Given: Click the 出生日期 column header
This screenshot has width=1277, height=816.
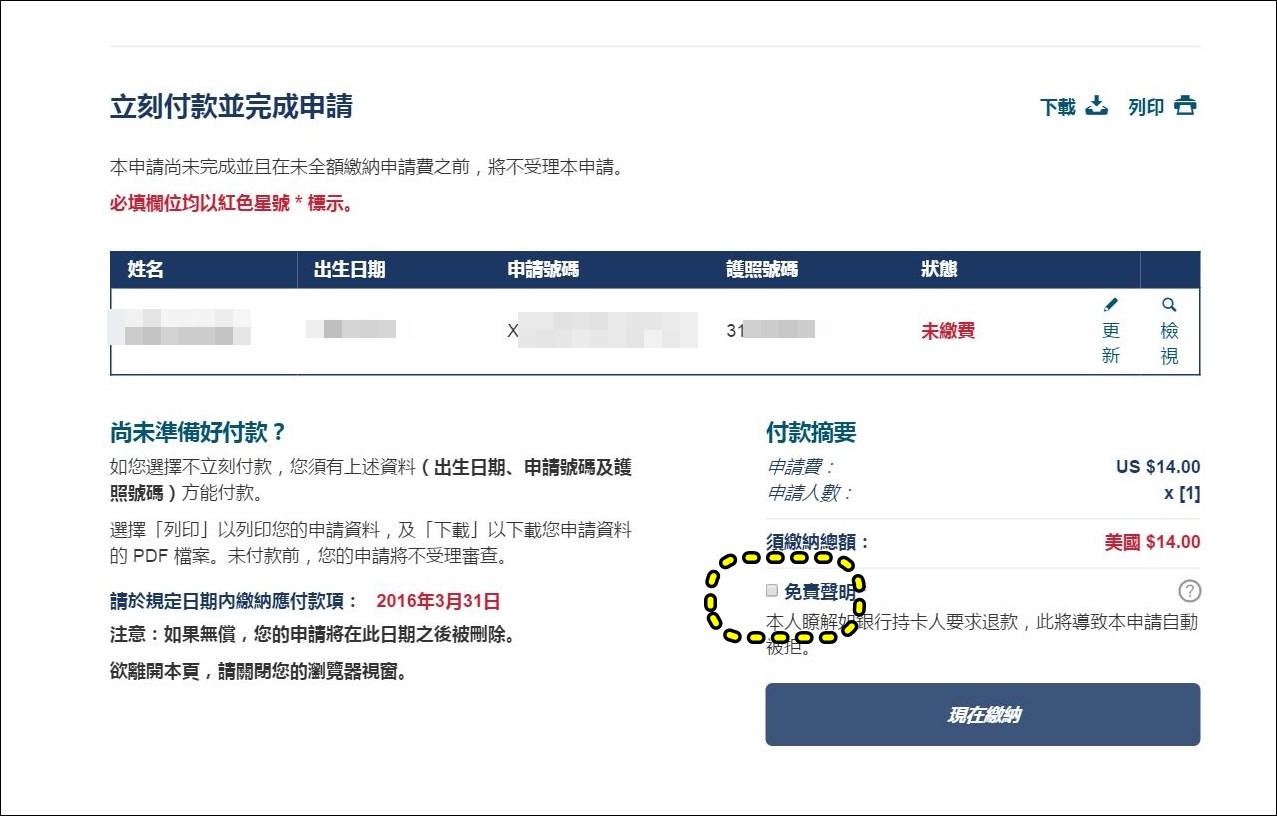Looking at the screenshot, I should (349, 270).
